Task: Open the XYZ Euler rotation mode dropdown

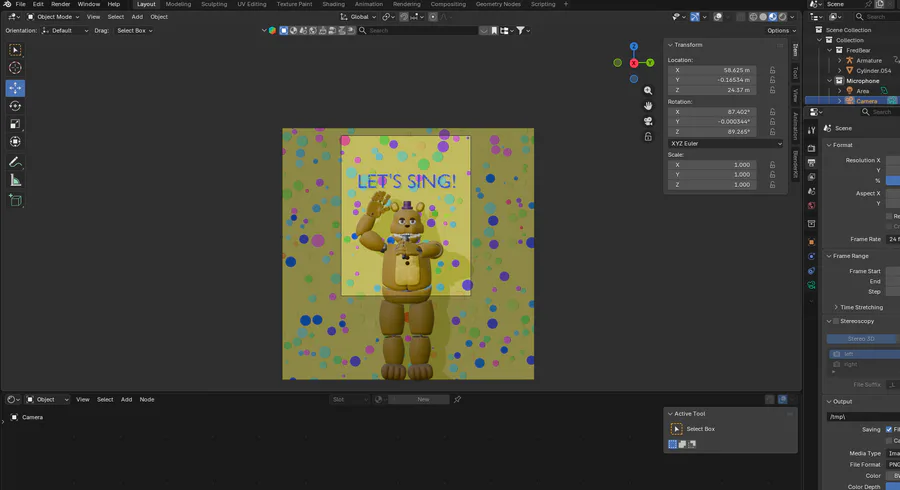Action: coord(725,144)
